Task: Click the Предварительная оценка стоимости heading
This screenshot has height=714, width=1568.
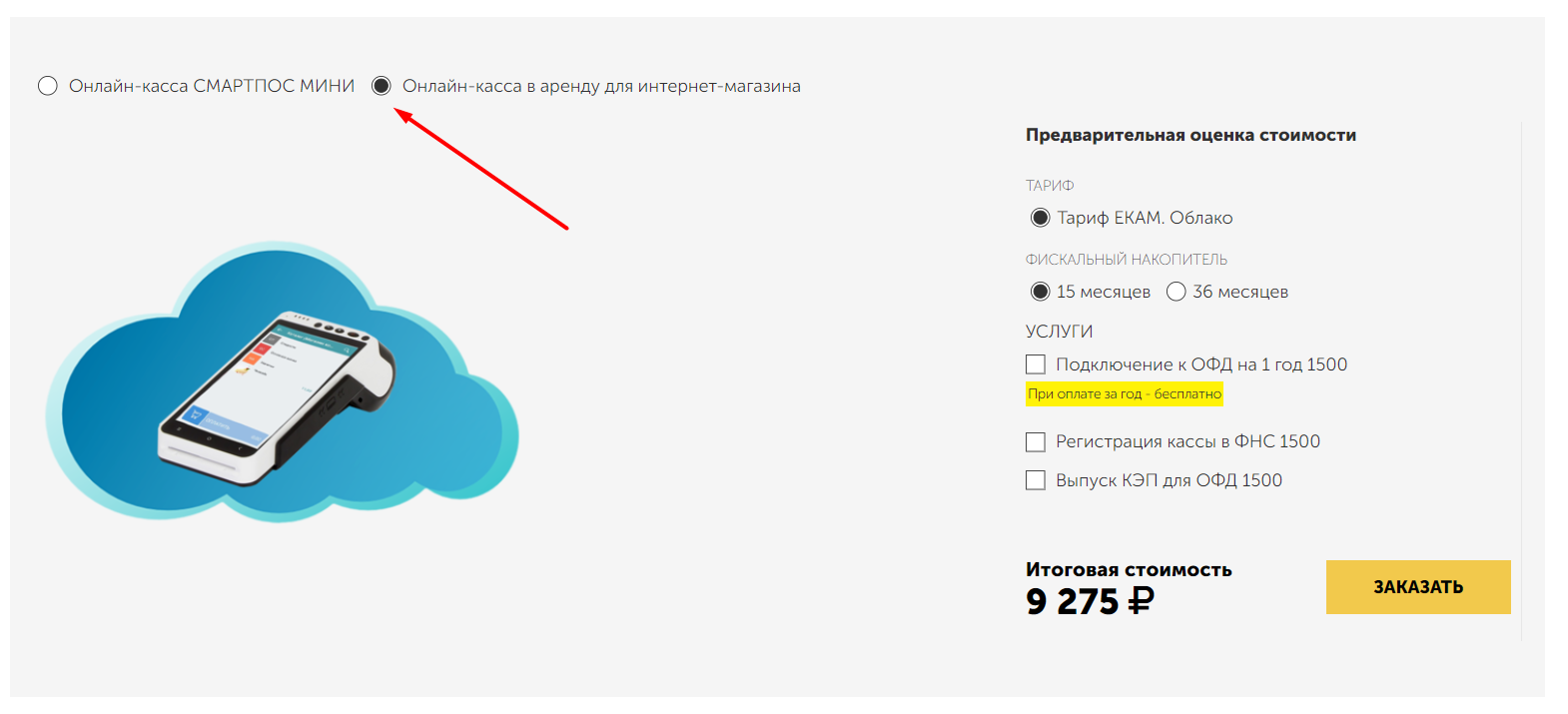Action: [1190, 135]
